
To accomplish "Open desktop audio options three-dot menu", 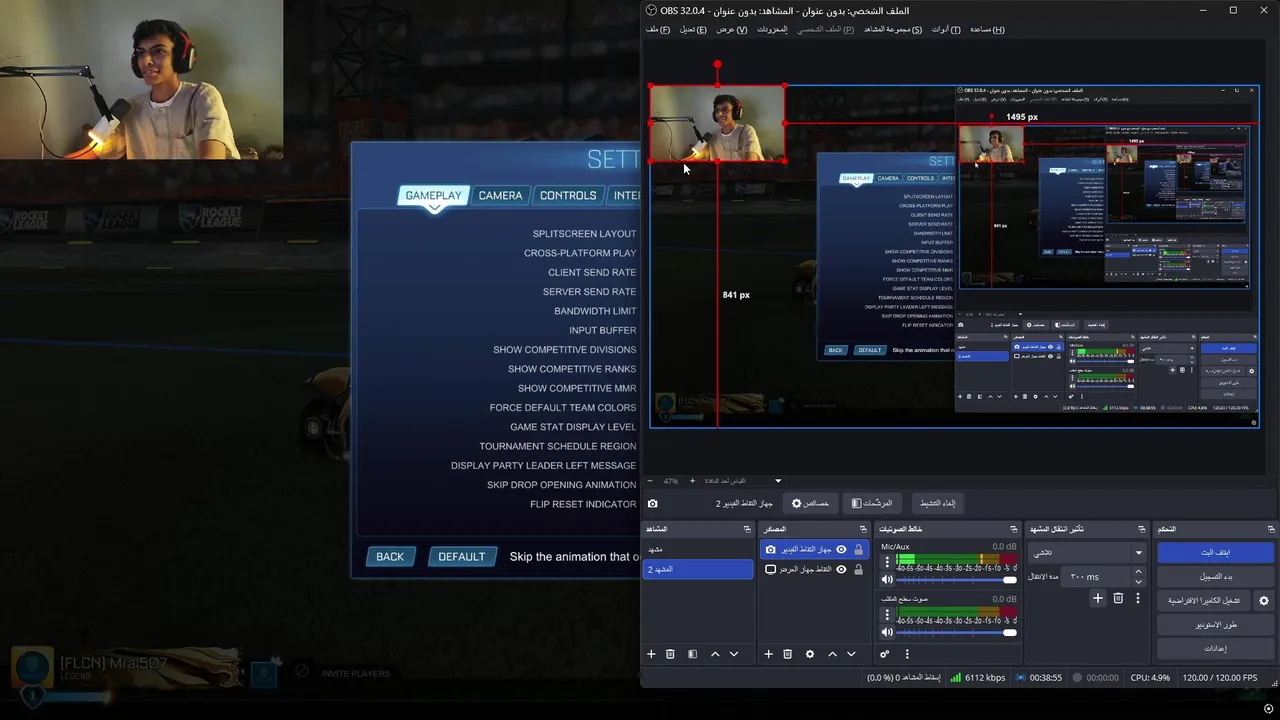I will tap(887, 614).
